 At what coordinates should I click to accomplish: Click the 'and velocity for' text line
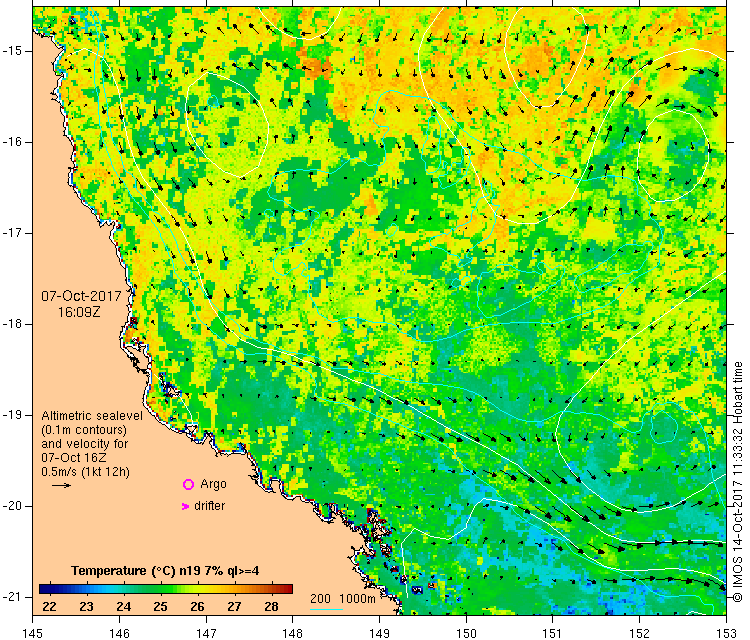click(x=85, y=444)
